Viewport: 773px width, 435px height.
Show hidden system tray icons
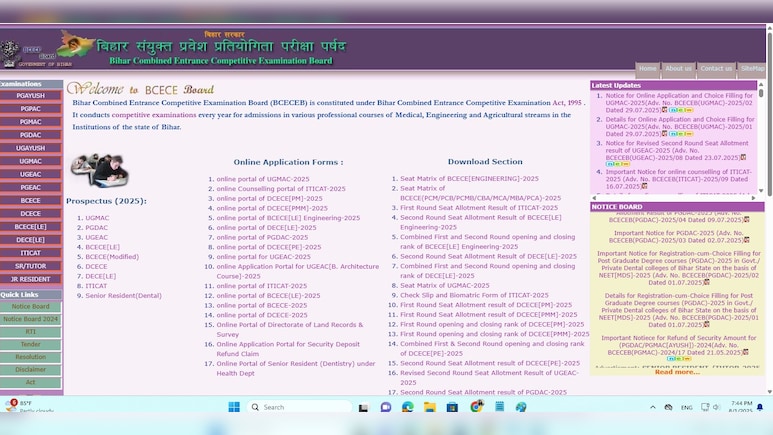click(653, 407)
